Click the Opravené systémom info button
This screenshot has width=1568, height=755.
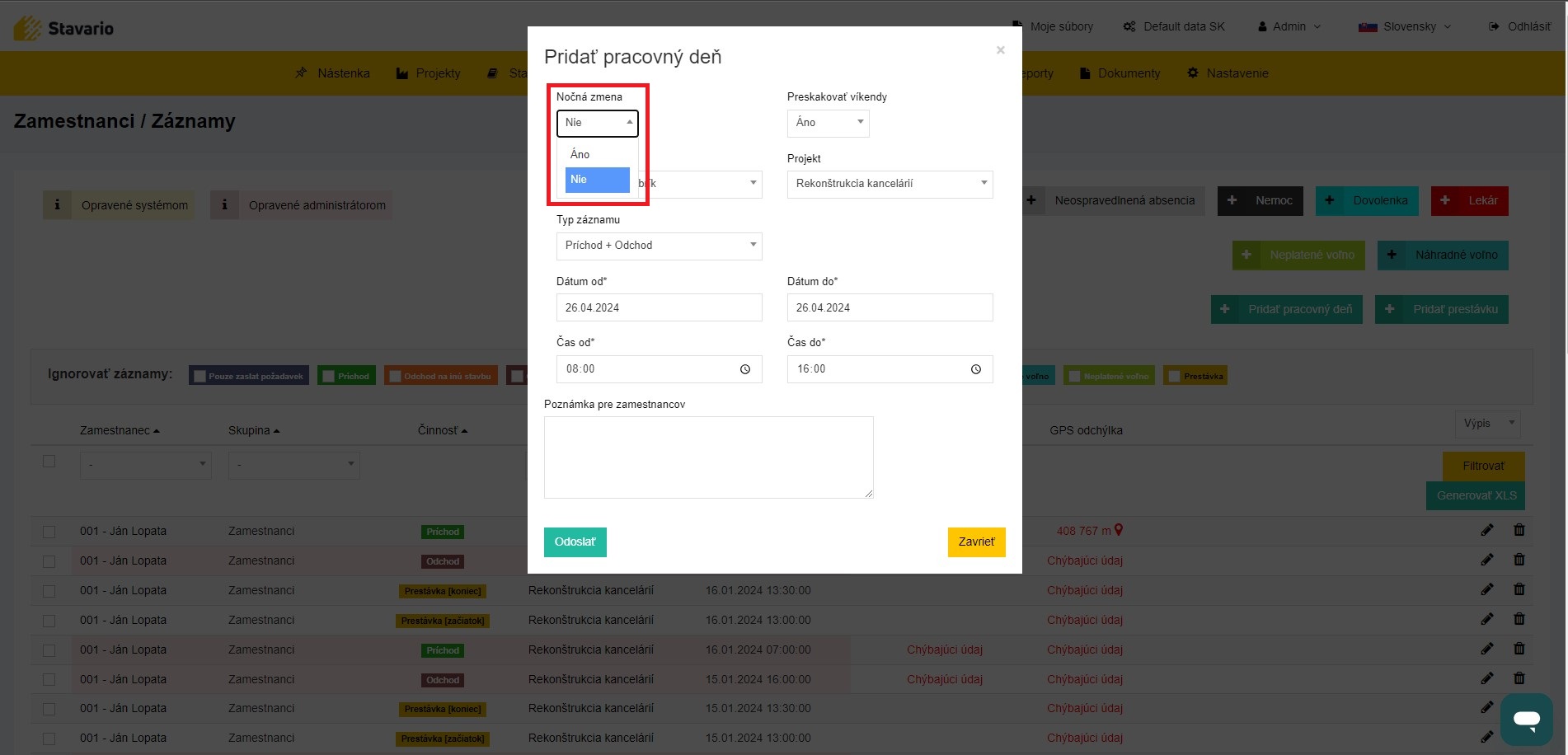pos(119,205)
